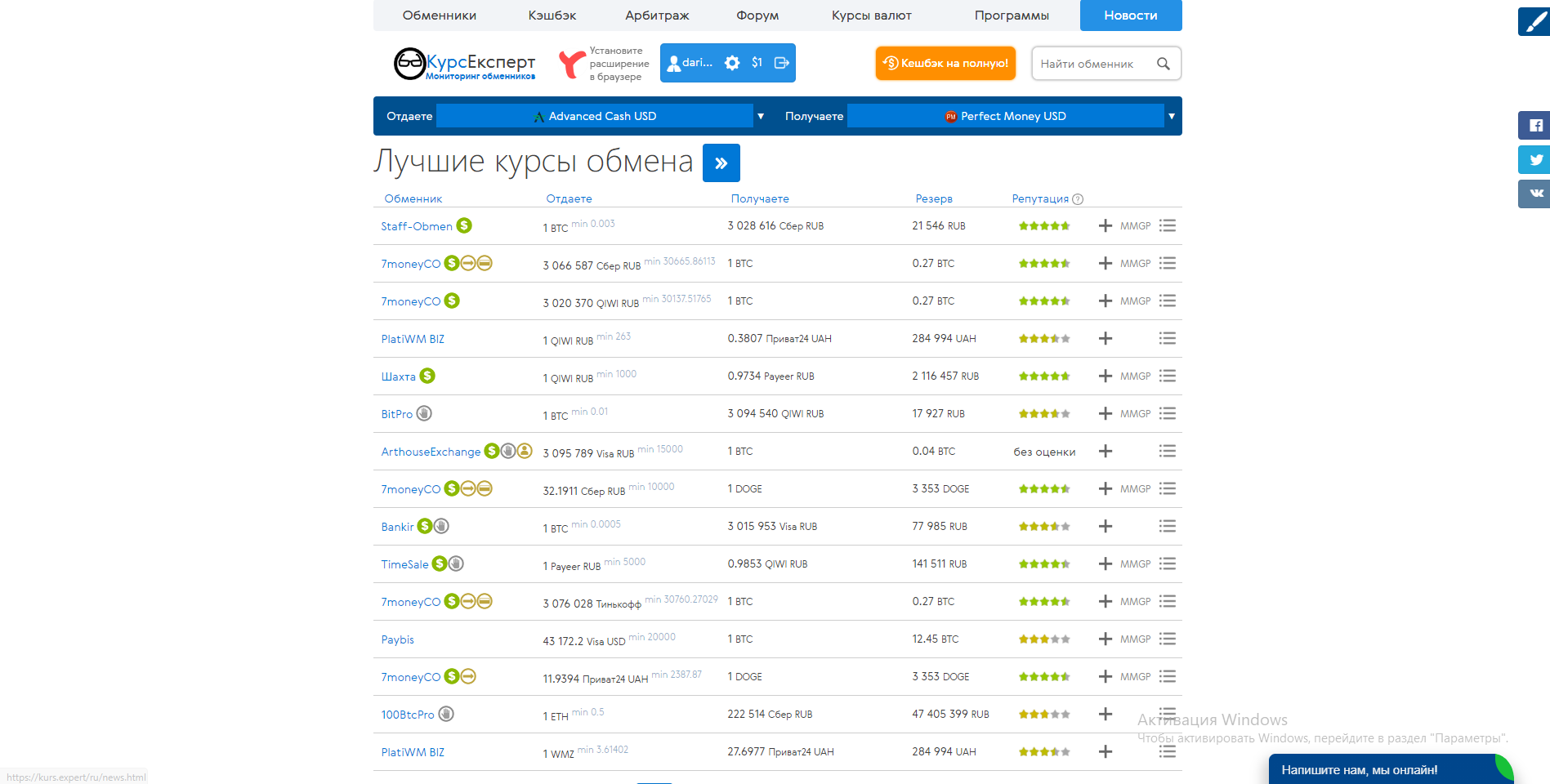Click the green dollar icon next to Staff-Obmen
The width and height of the screenshot is (1550, 784).
(x=464, y=225)
